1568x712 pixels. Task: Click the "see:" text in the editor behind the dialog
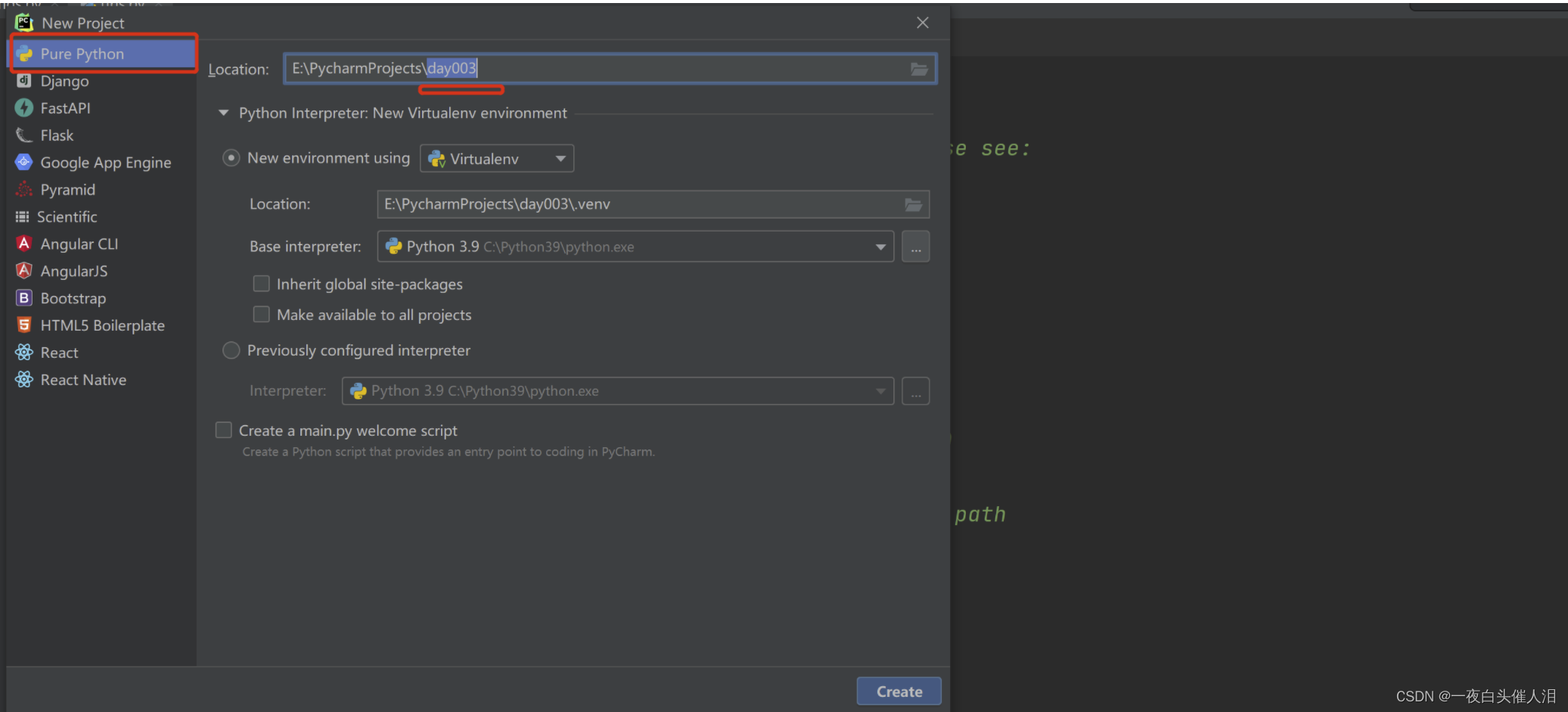pos(1006,149)
